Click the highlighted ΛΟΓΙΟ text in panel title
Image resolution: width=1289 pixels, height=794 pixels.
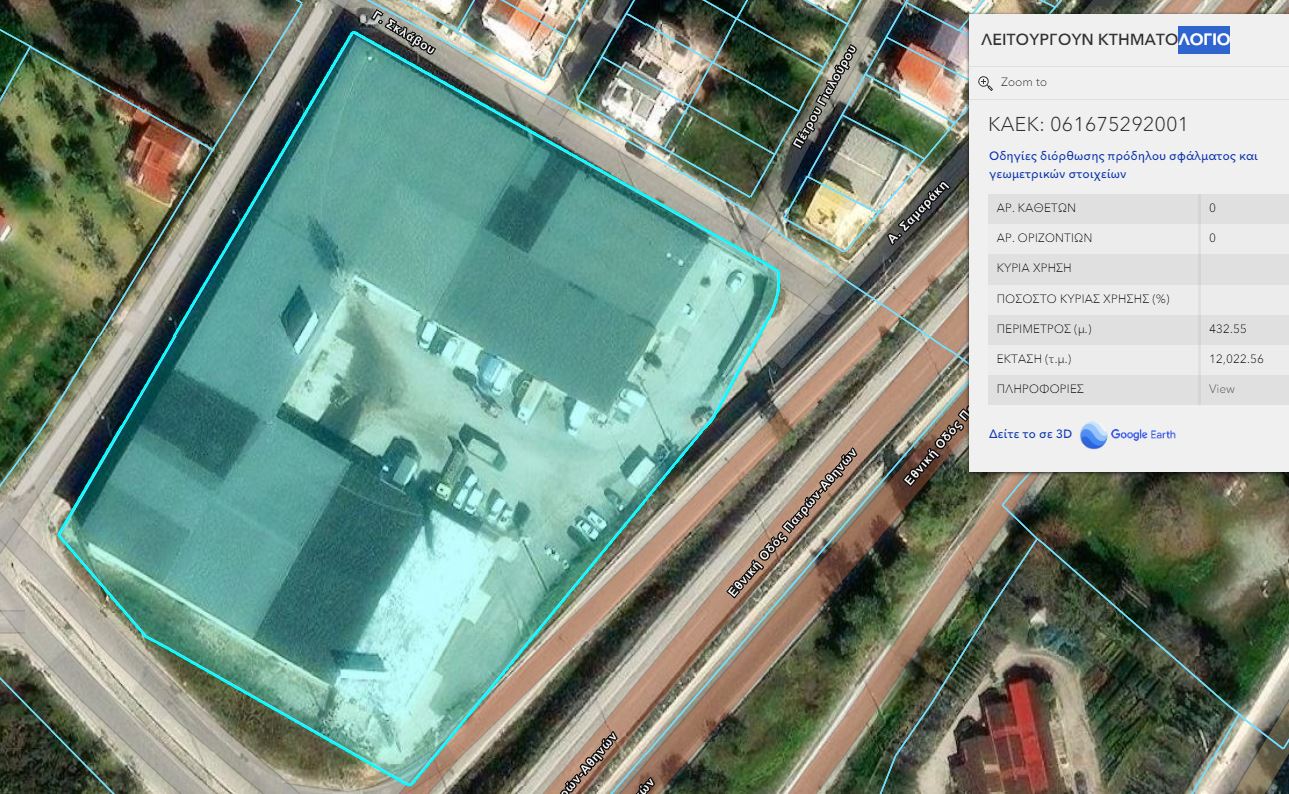click(1203, 40)
